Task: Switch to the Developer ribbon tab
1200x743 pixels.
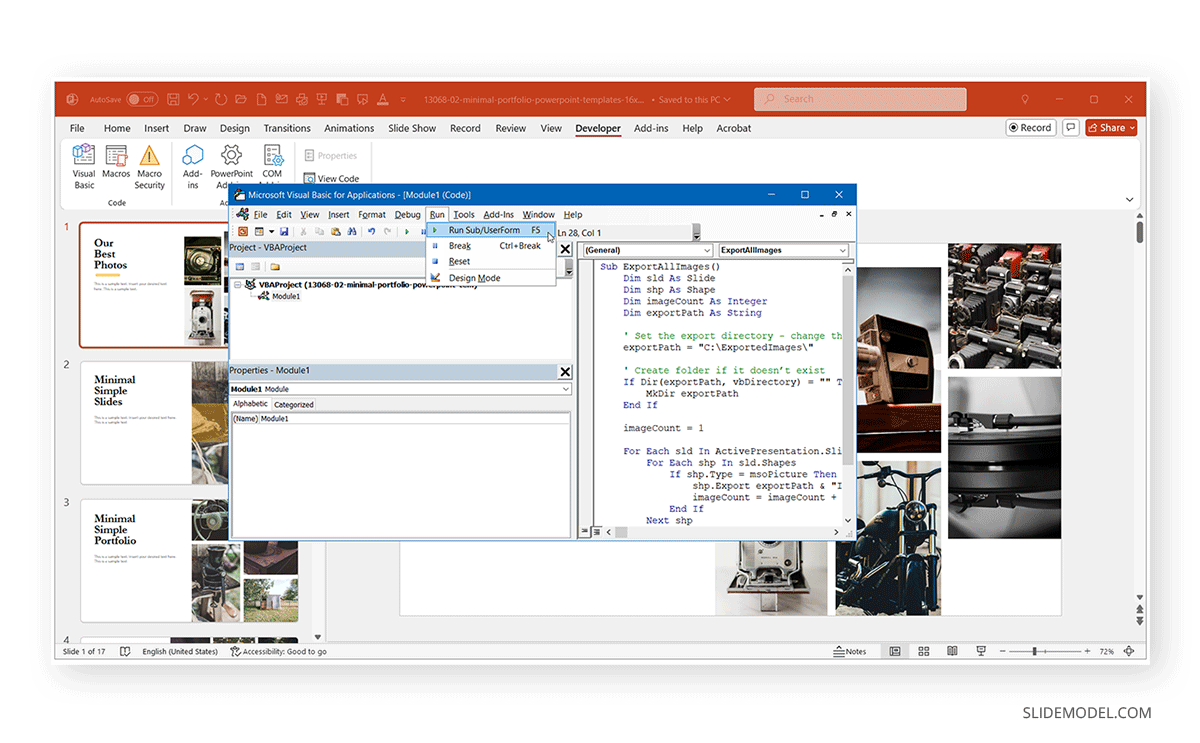Action: pyautogui.click(x=598, y=128)
